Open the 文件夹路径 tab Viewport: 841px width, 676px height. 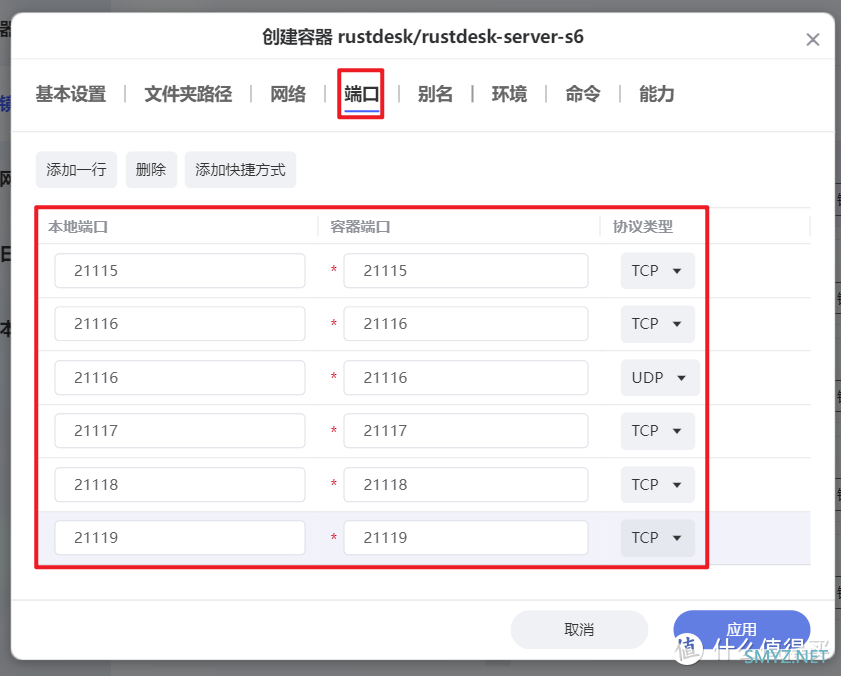(188, 94)
